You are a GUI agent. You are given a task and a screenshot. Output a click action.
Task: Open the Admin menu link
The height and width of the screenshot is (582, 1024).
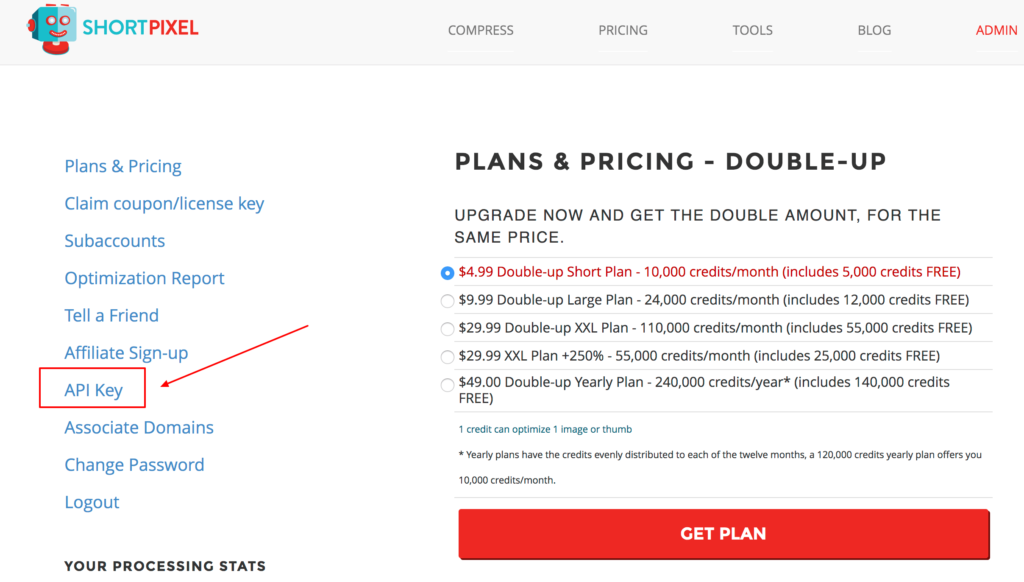997,30
